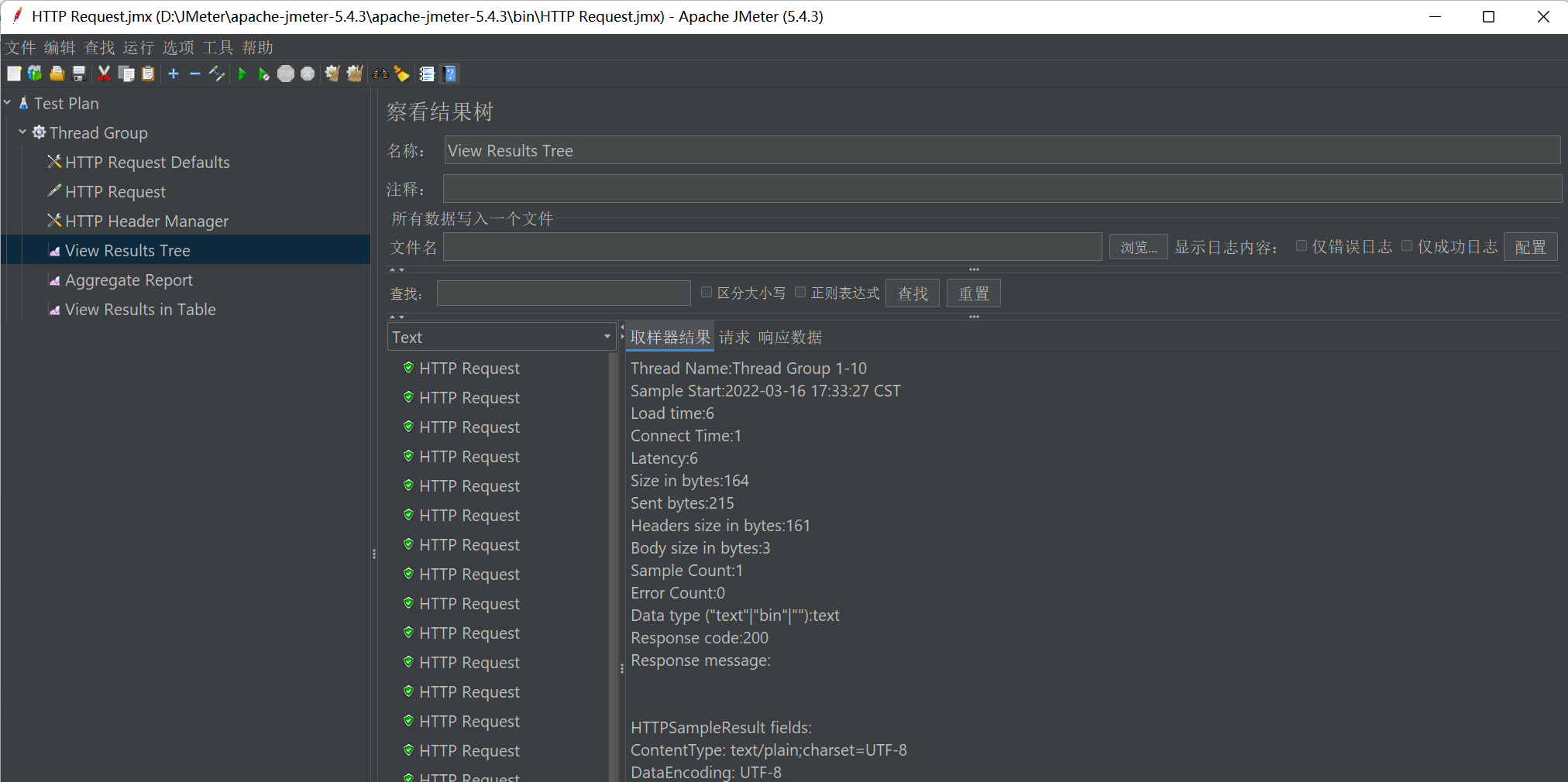Open the Text renderer dropdown

click(x=502, y=337)
